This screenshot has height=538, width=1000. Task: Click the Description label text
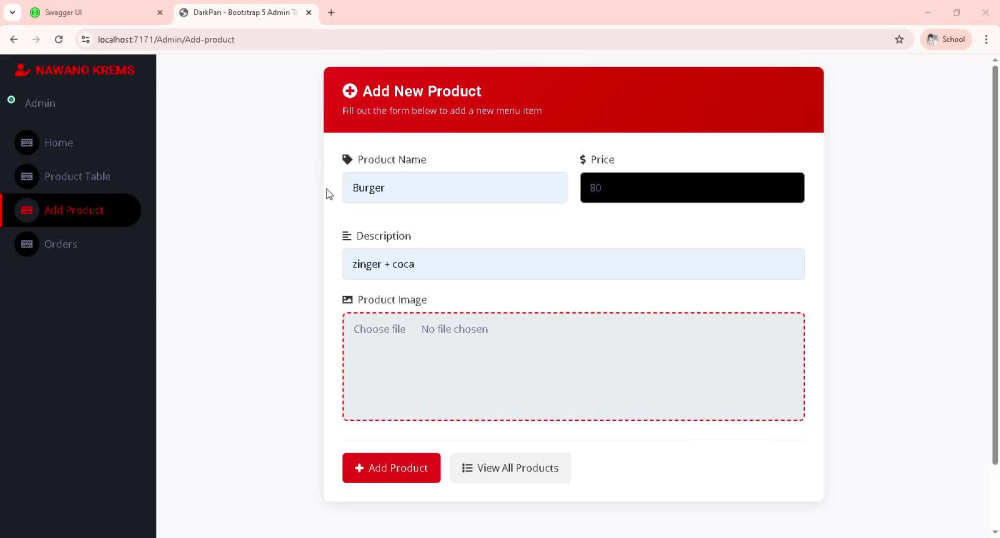click(383, 236)
